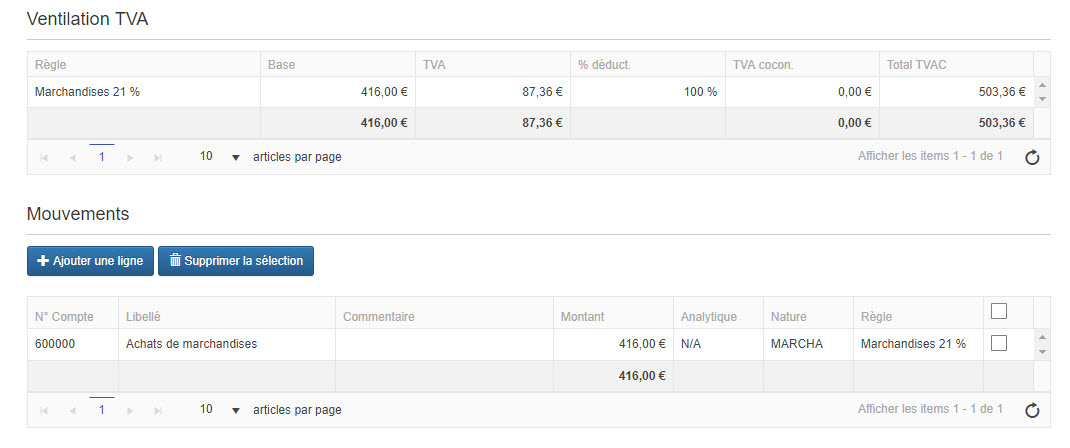Sort by N° Compte column header
This screenshot has width=1070, height=448.
tap(64, 317)
